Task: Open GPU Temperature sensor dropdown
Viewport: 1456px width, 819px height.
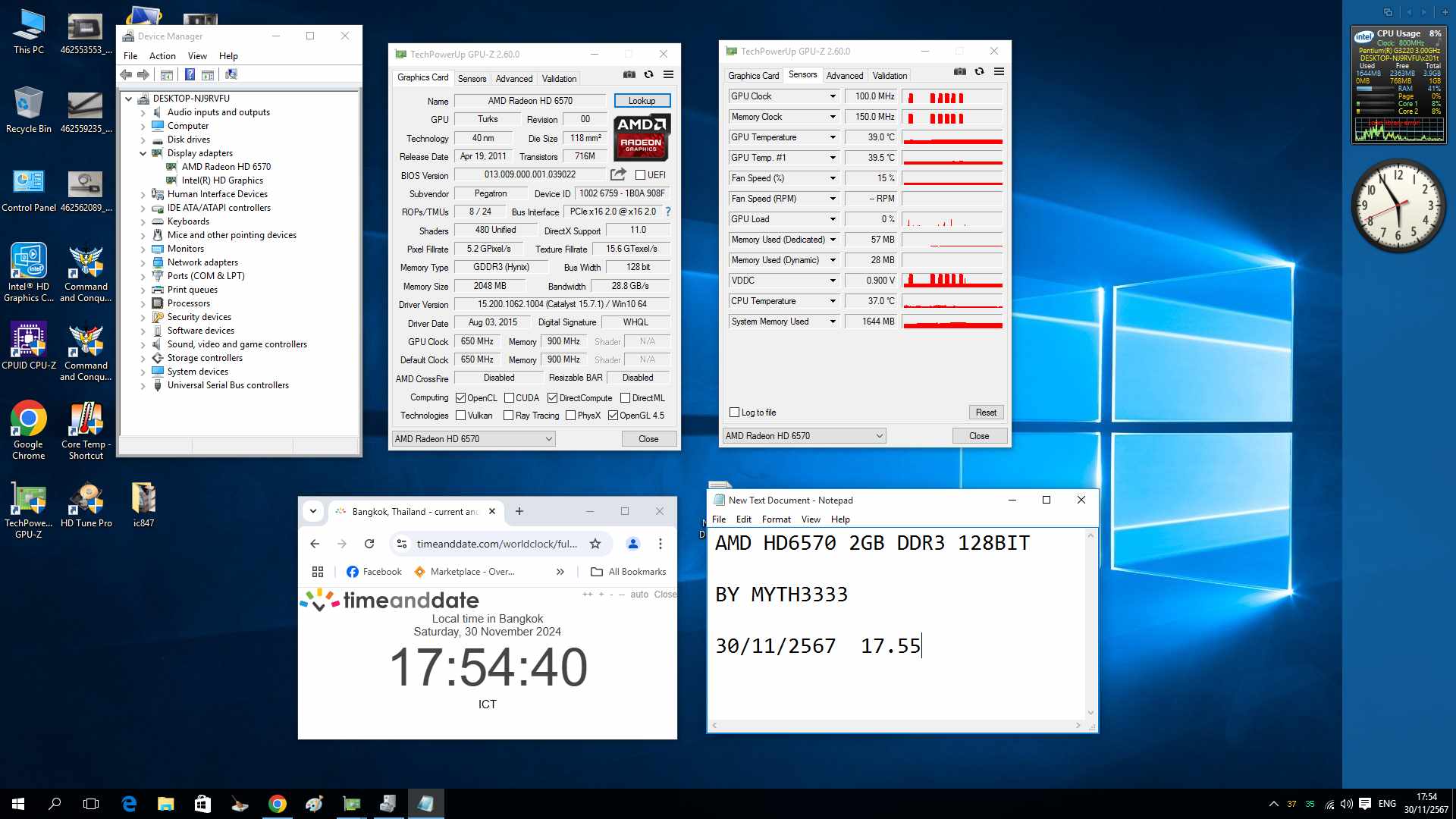Action: 833,137
